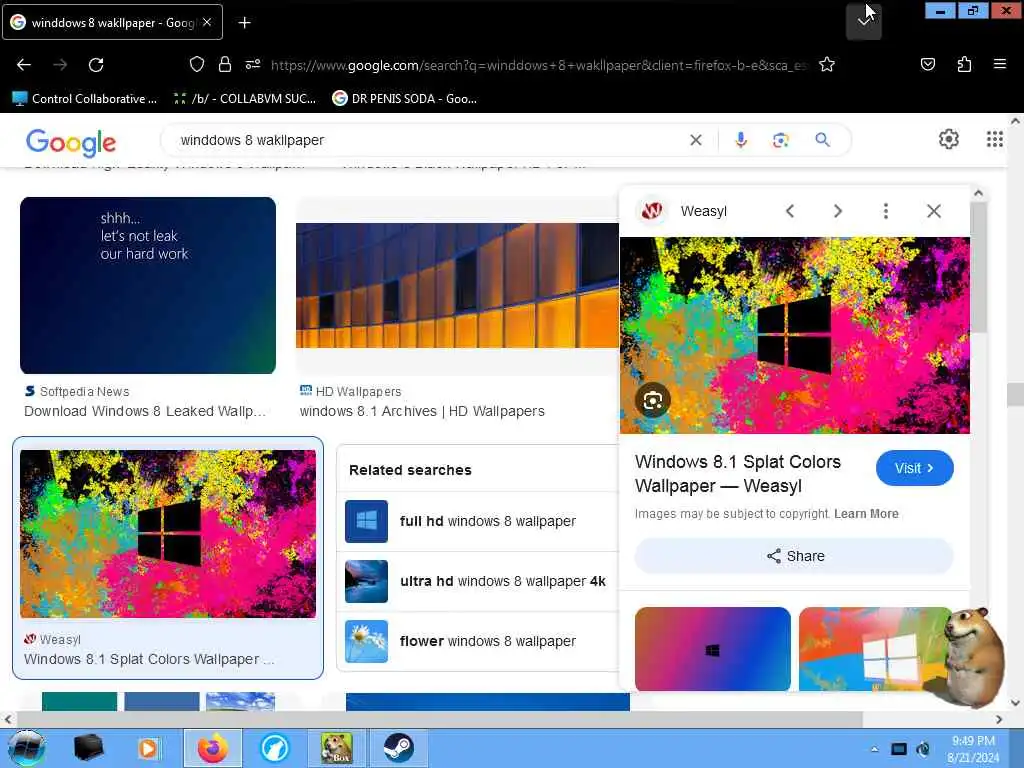This screenshot has width=1024, height=768.
Task: Focus the Firefox address bar URL
Action: click(x=539, y=65)
